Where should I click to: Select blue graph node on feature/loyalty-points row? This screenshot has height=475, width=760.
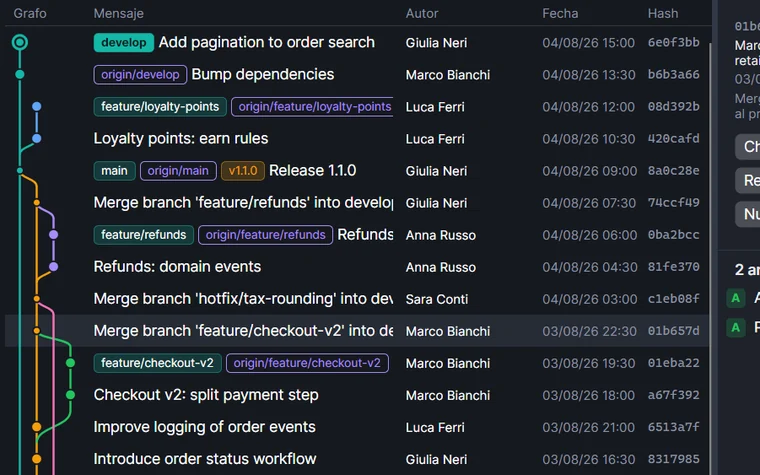[37, 107]
